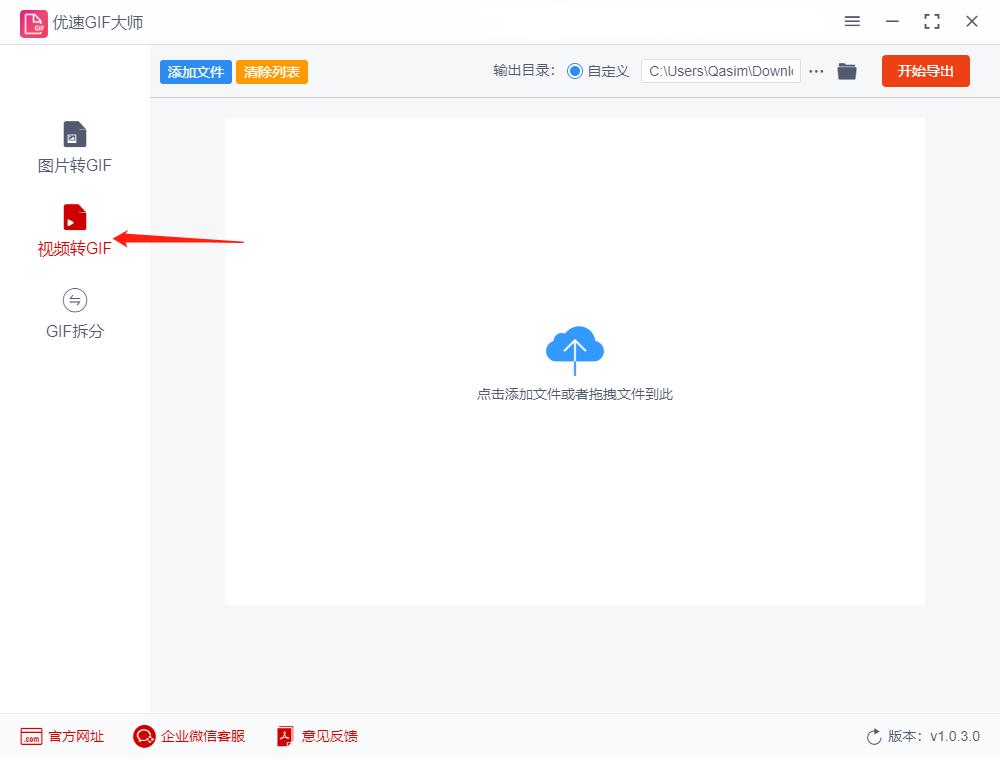Open the hamburger menu at top right
This screenshot has height=760, width=1000.
pyautogui.click(x=852, y=21)
